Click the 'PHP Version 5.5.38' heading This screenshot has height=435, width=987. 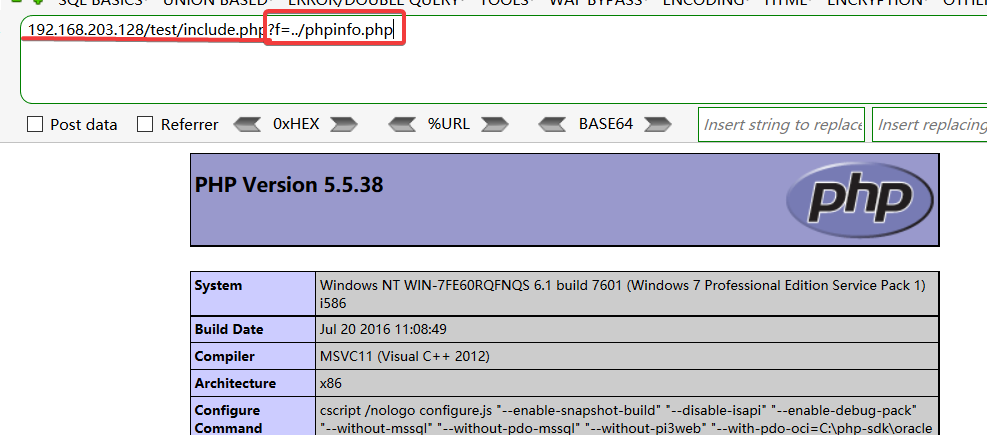[289, 185]
